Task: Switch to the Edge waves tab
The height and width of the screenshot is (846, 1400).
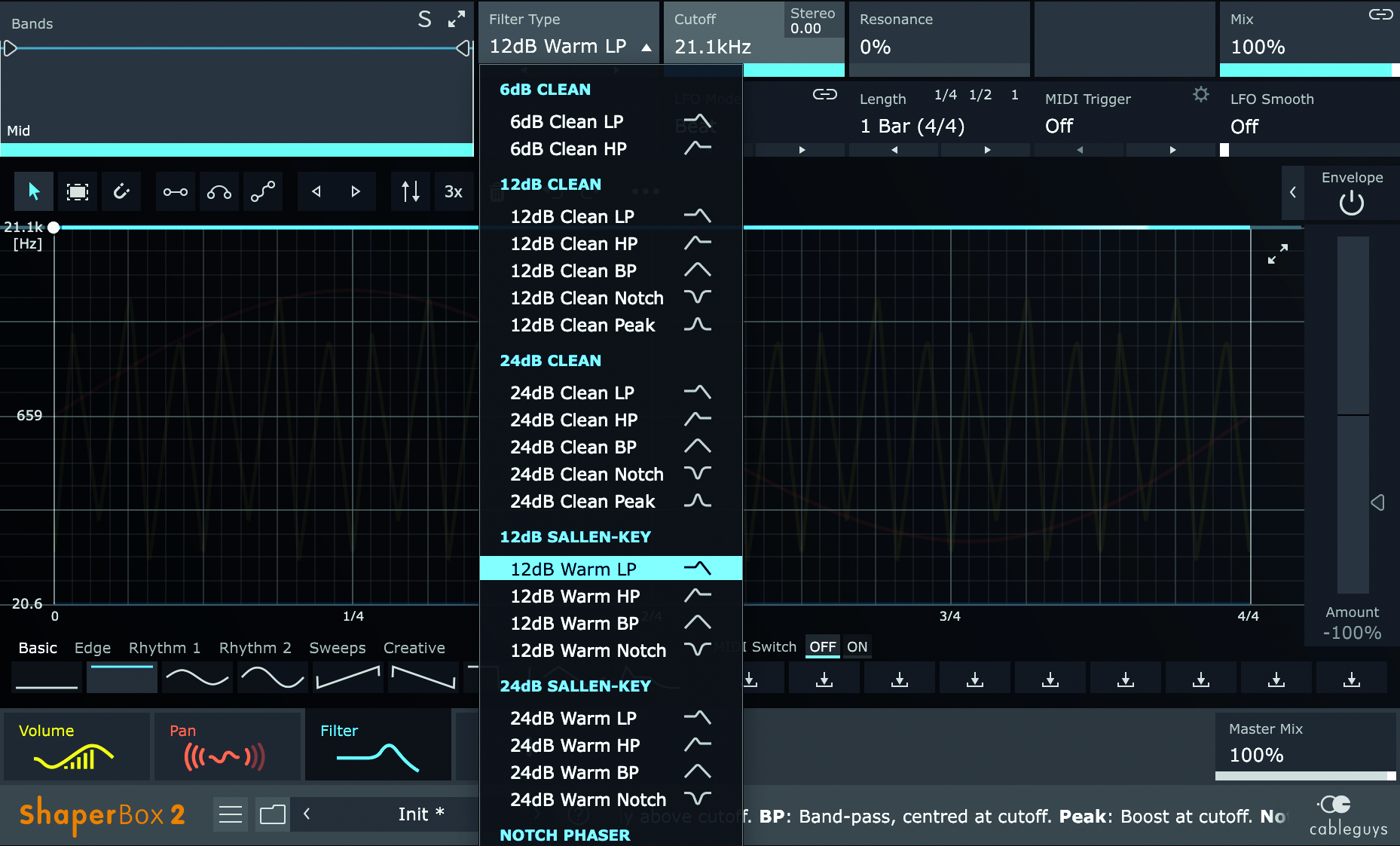Action: (93, 648)
